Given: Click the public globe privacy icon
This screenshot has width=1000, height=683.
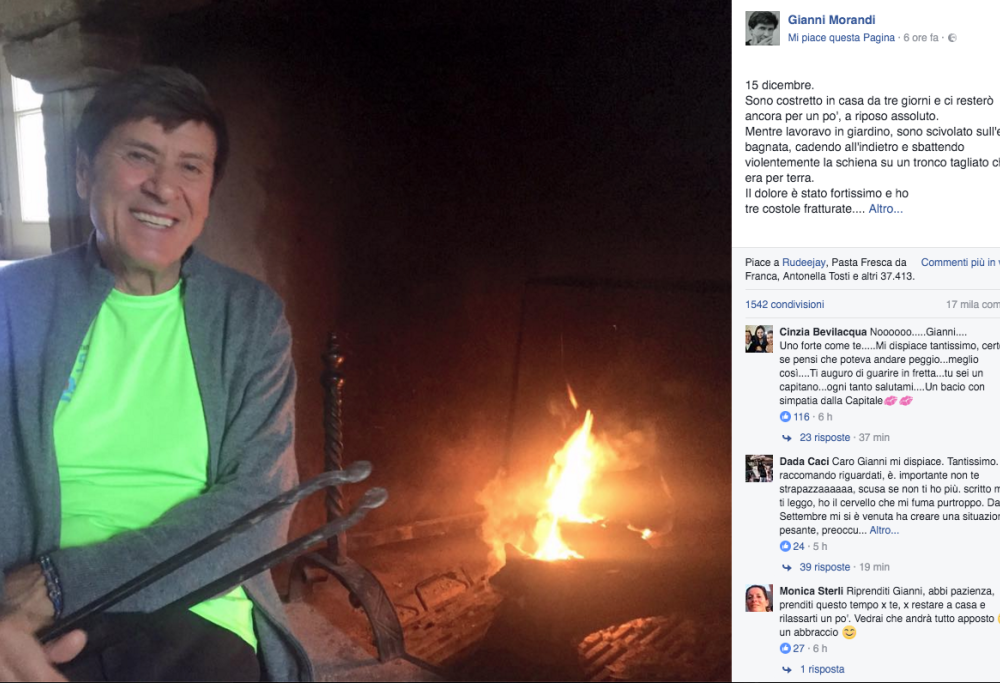Looking at the screenshot, I should pyautogui.click(x=952, y=38).
